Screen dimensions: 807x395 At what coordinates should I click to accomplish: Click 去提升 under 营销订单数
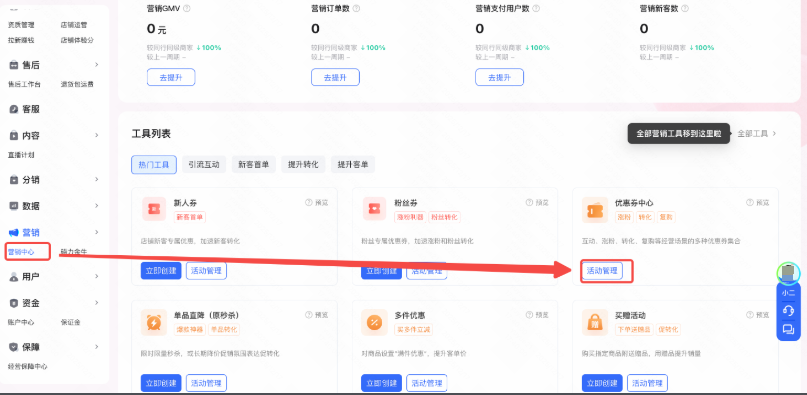tap(335, 78)
